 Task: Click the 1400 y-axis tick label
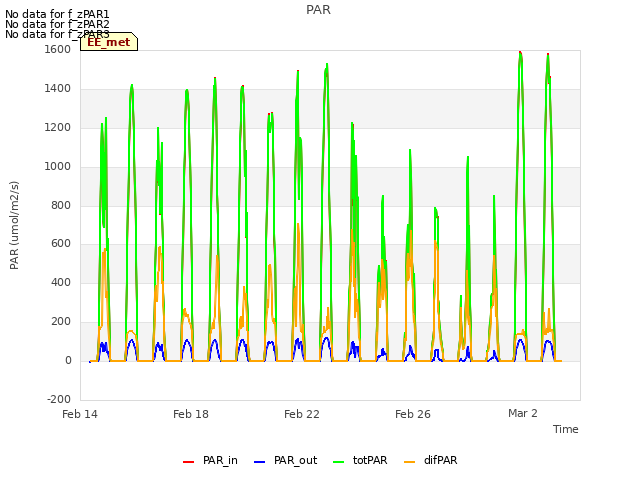[58, 89]
